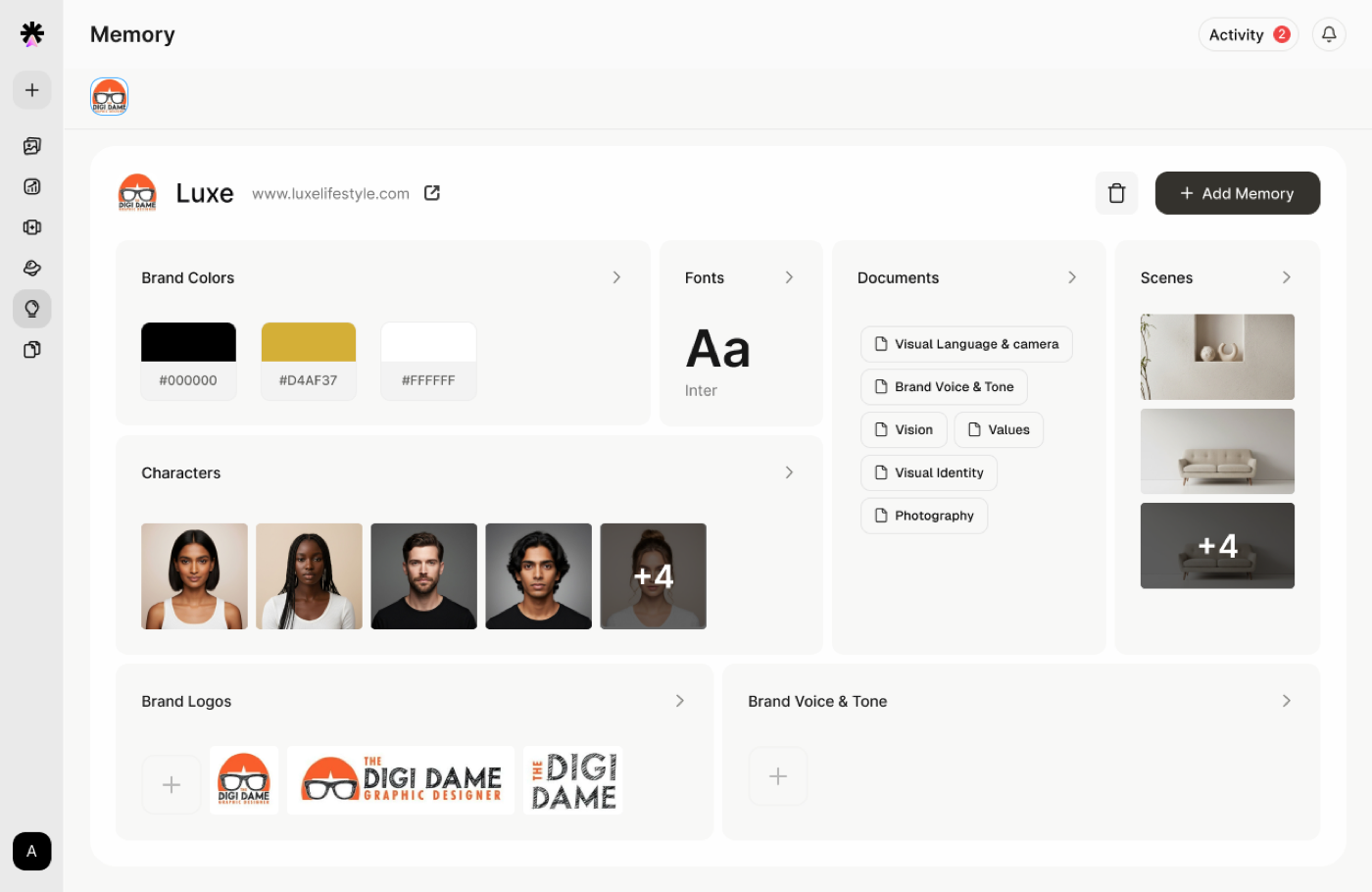The height and width of the screenshot is (892, 1372).
Task: Click the Fonts heading
Action: click(705, 278)
